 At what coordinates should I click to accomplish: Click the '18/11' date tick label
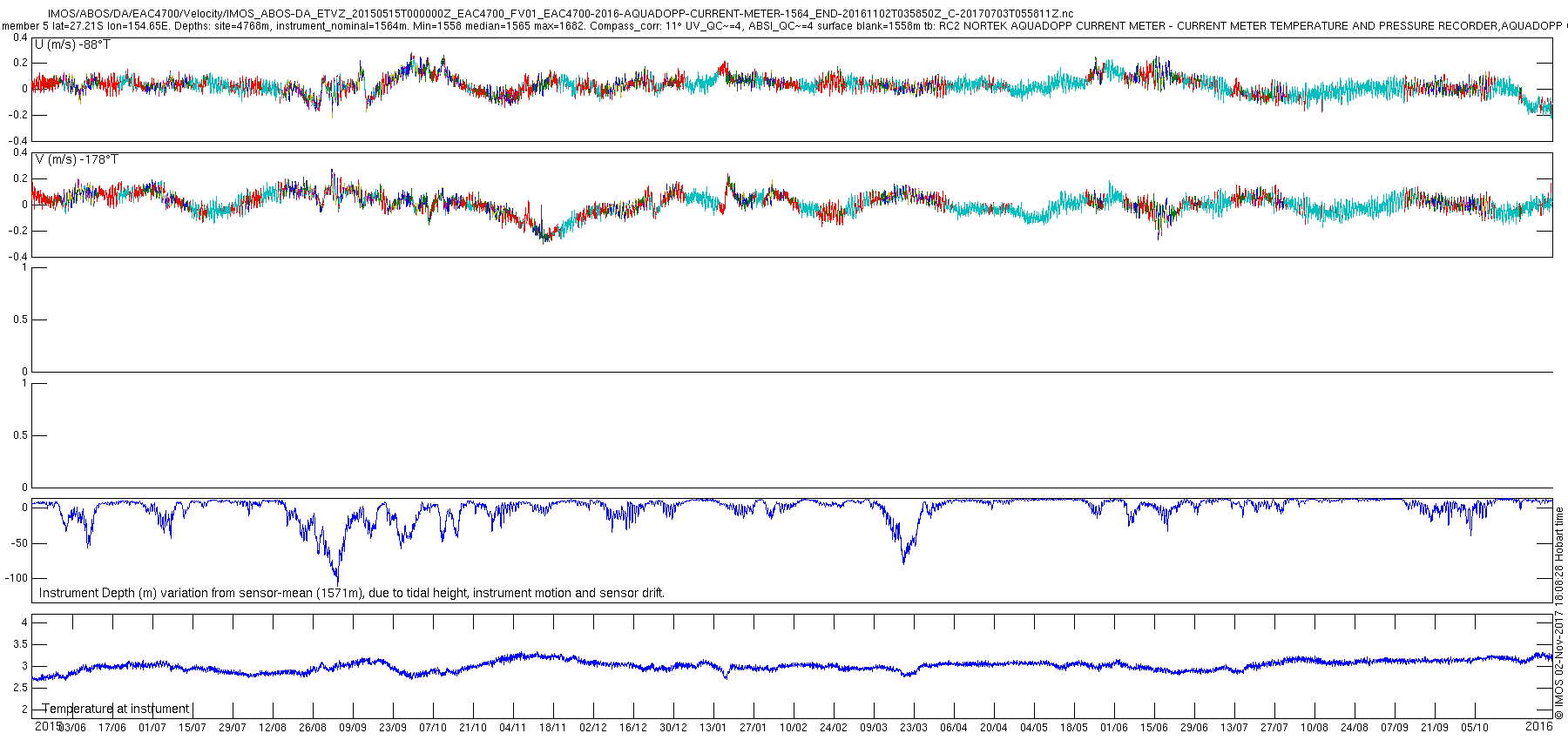[553, 728]
